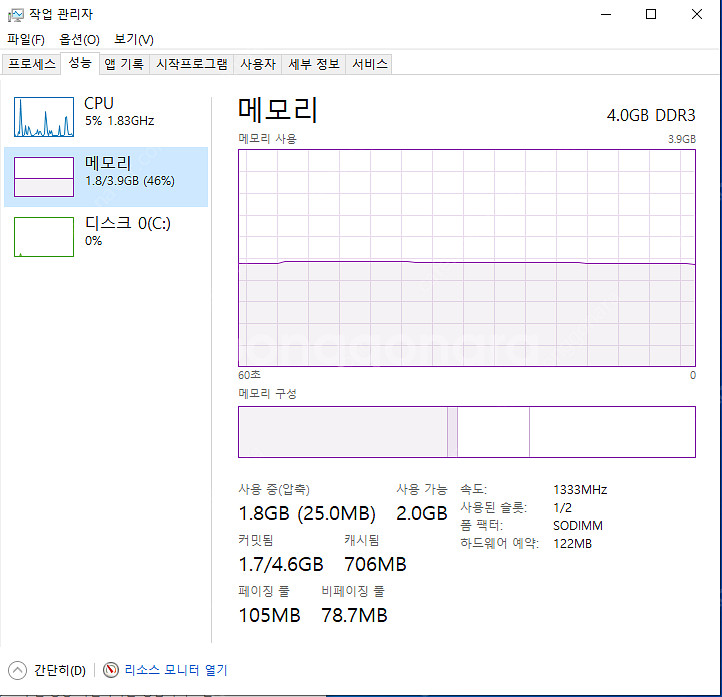This screenshot has width=722, height=697.
Task: Click the 간단히(D) button label
Action: coord(60,670)
